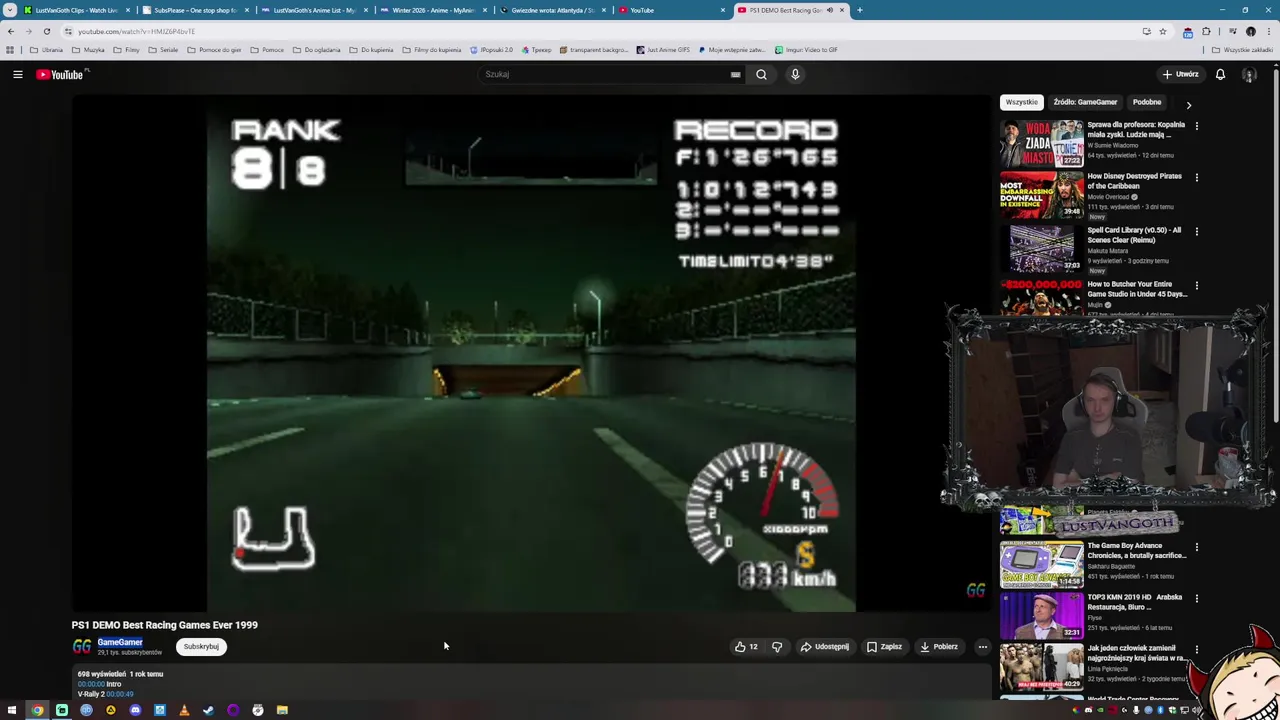This screenshot has height=720, width=1280.
Task: Open the Muzyka bookmarks folder
Action: [88, 49]
